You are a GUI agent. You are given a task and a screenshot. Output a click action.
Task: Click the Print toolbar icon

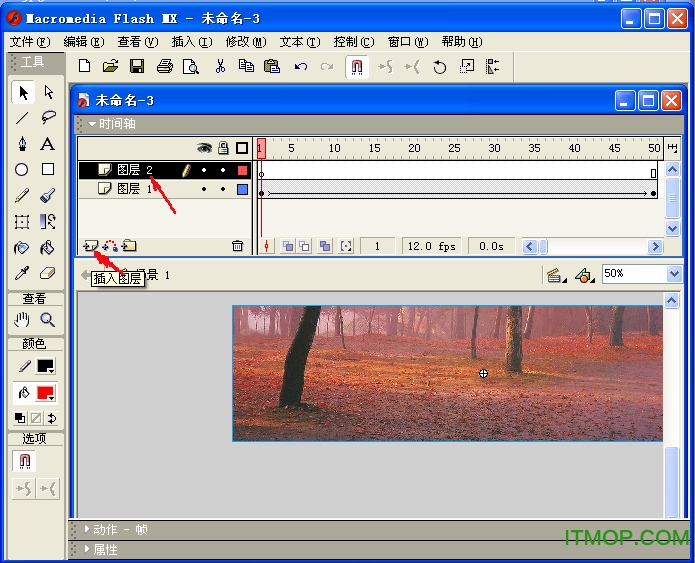pos(164,66)
